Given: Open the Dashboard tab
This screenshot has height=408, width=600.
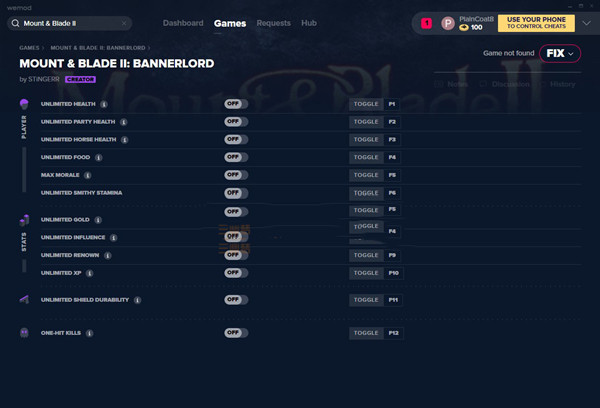Looking at the screenshot, I should [183, 23].
